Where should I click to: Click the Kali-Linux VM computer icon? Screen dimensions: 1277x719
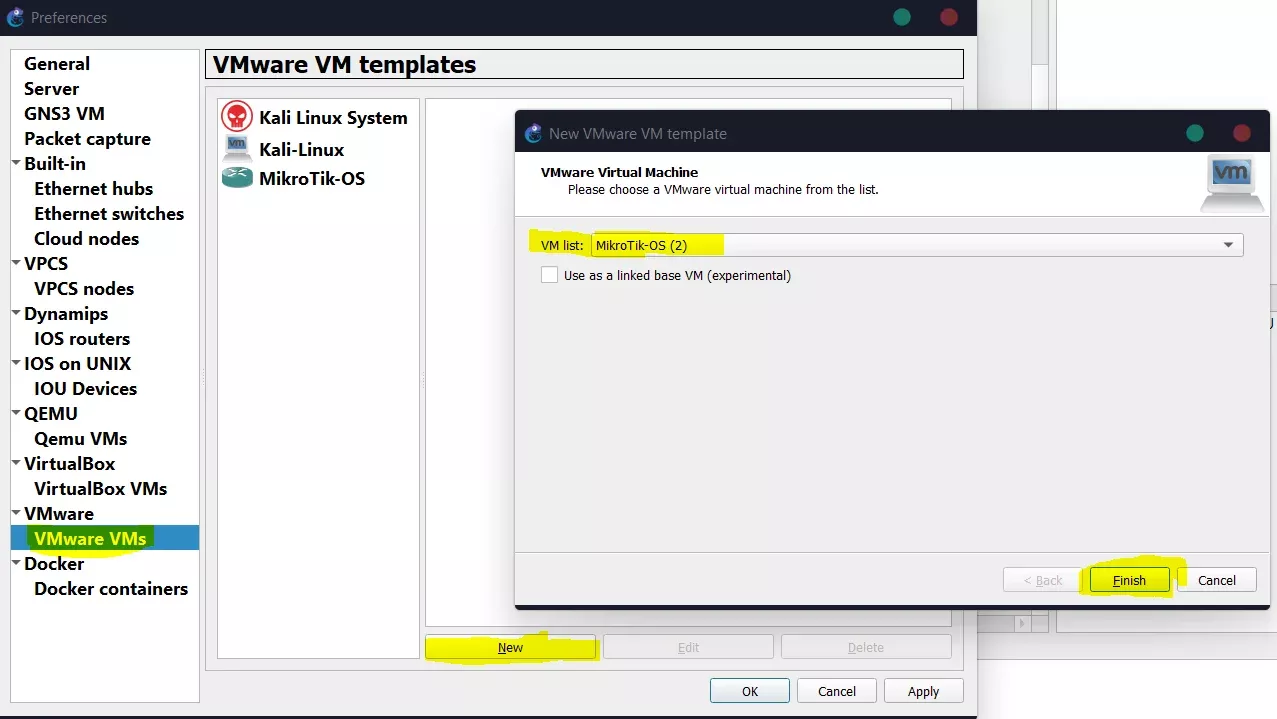[x=237, y=149]
